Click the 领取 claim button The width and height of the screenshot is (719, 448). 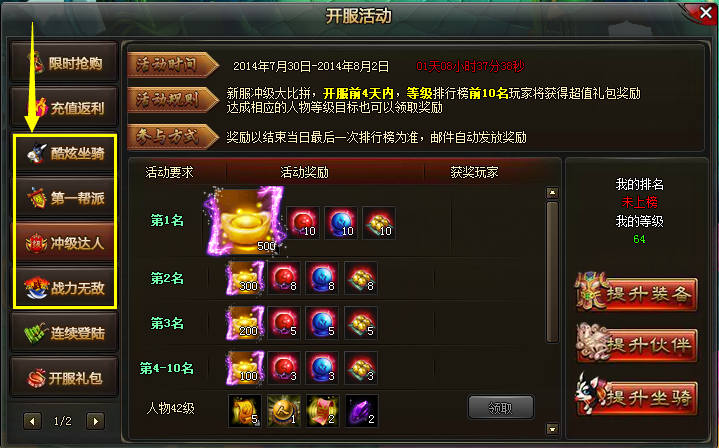500,407
